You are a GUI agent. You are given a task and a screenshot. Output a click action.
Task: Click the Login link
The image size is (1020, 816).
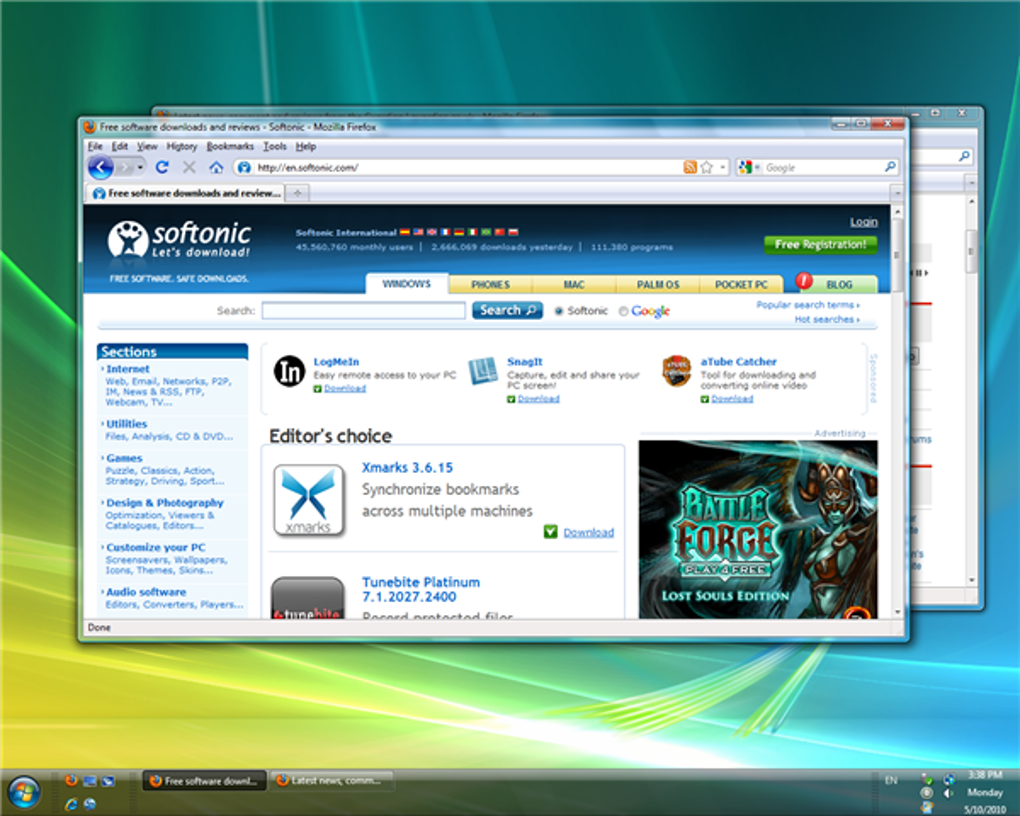pos(863,222)
